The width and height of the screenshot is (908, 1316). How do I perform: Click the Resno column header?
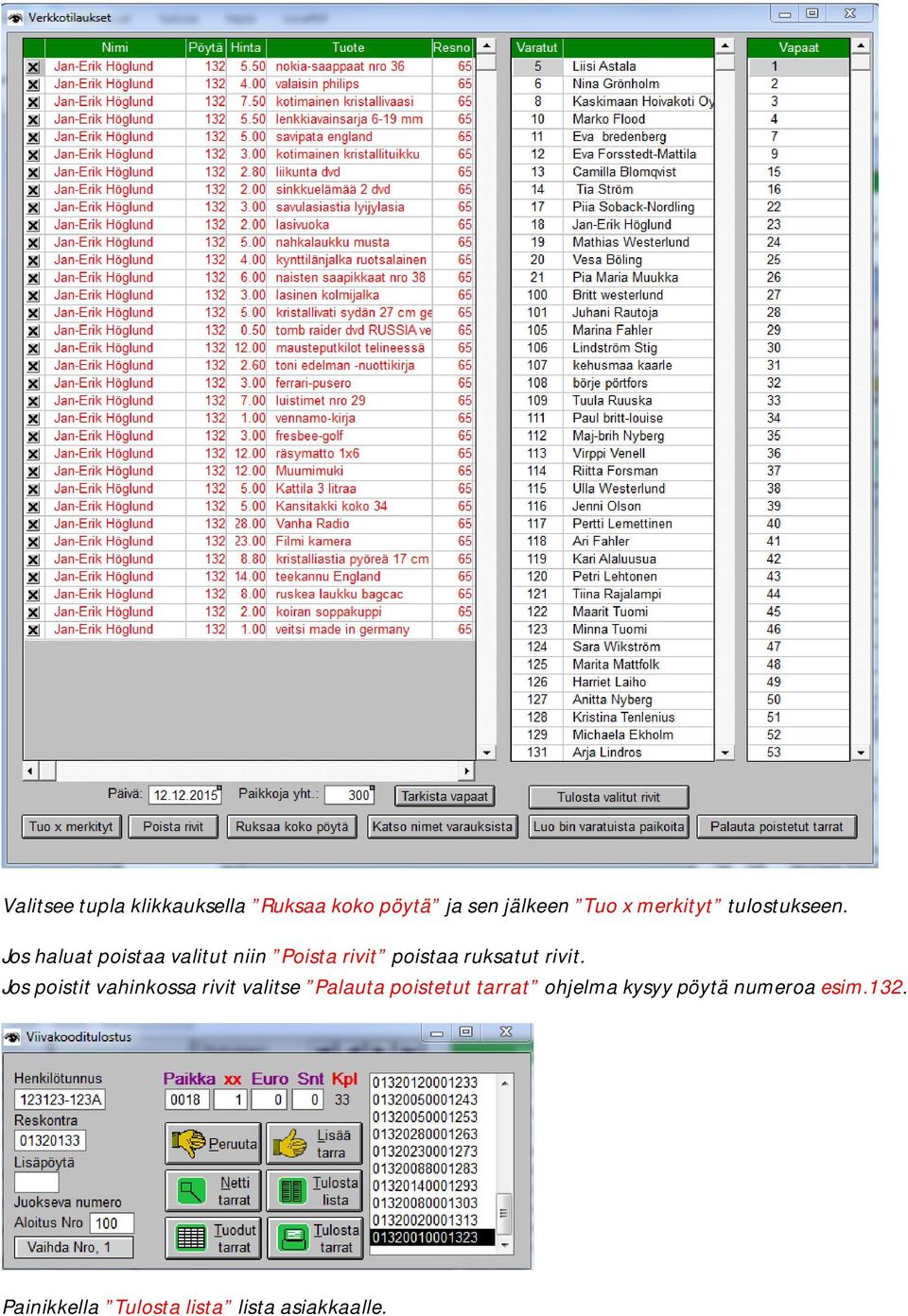(451, 47)
